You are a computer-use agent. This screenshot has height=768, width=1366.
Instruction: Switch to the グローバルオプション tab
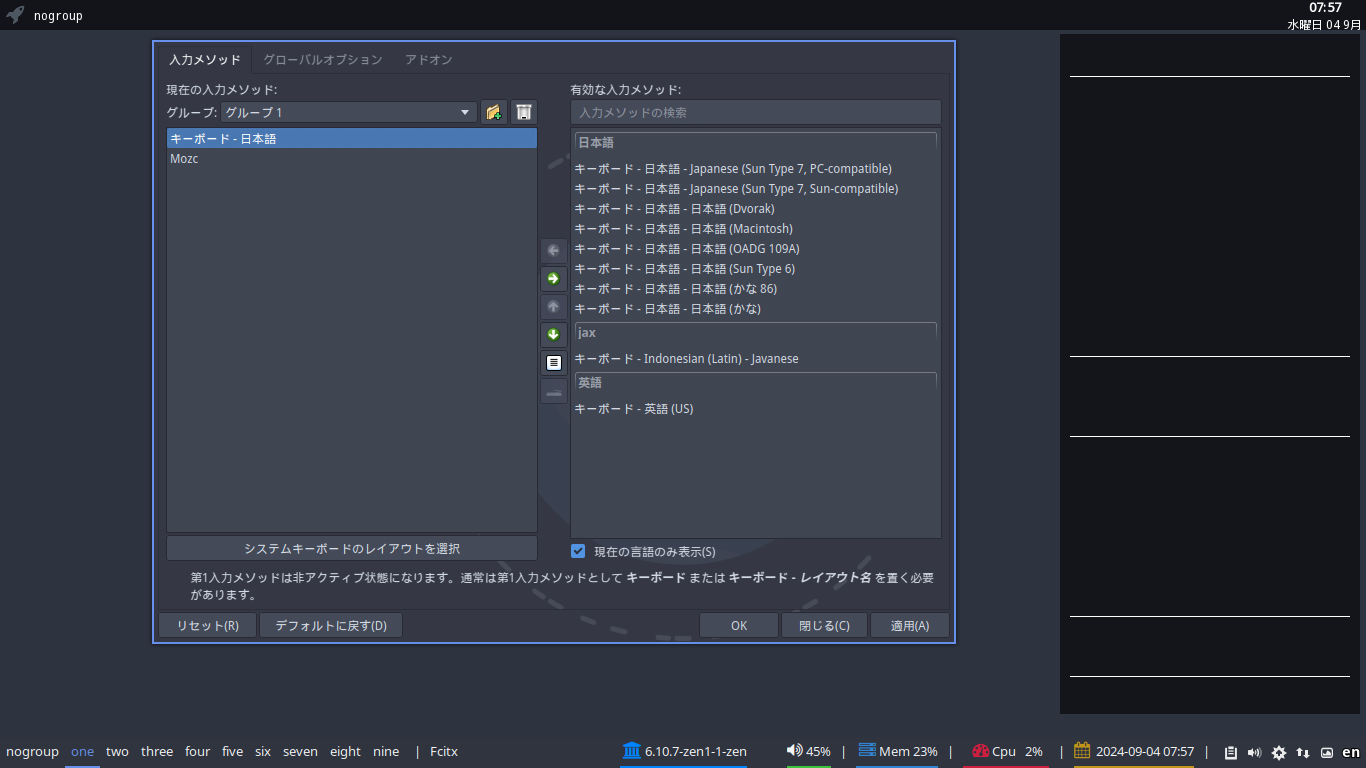click(322, 59)
